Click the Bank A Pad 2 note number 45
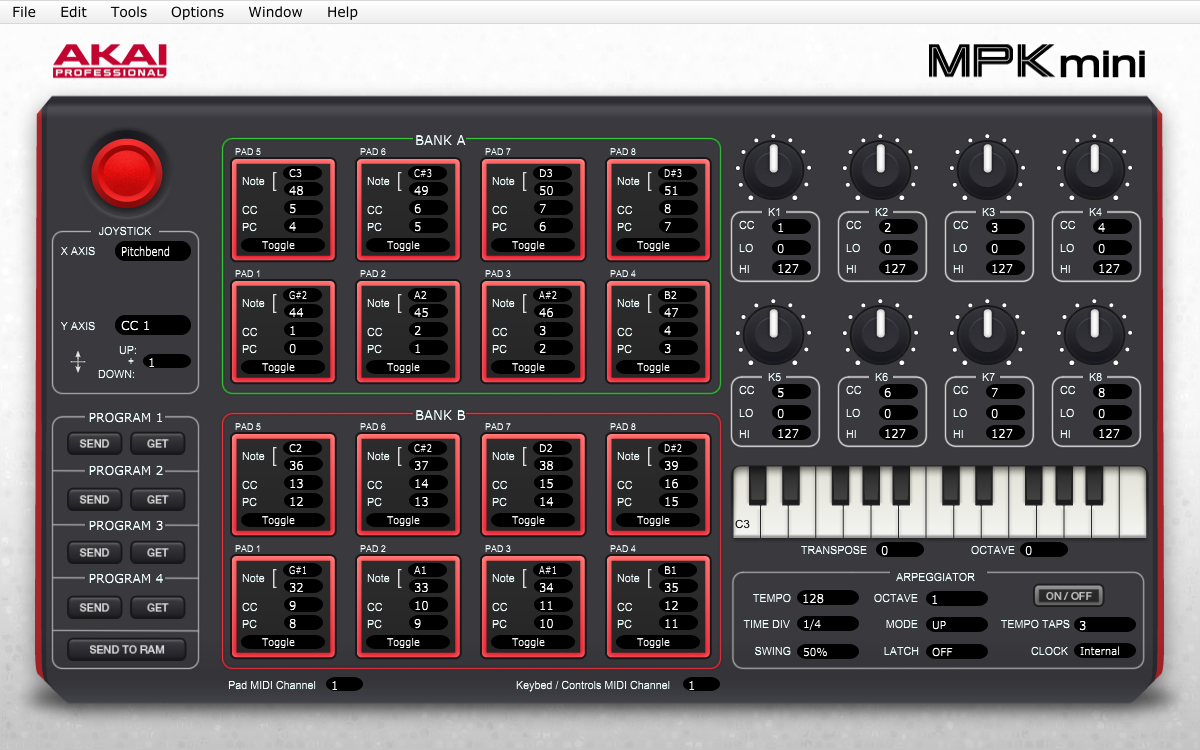The width and height of the screenshot is (1200, 750). [x=428, y=312]
